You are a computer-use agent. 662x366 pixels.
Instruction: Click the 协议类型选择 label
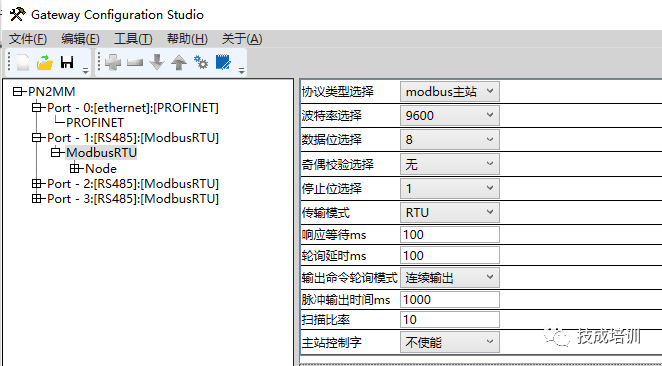pos(337,92)
